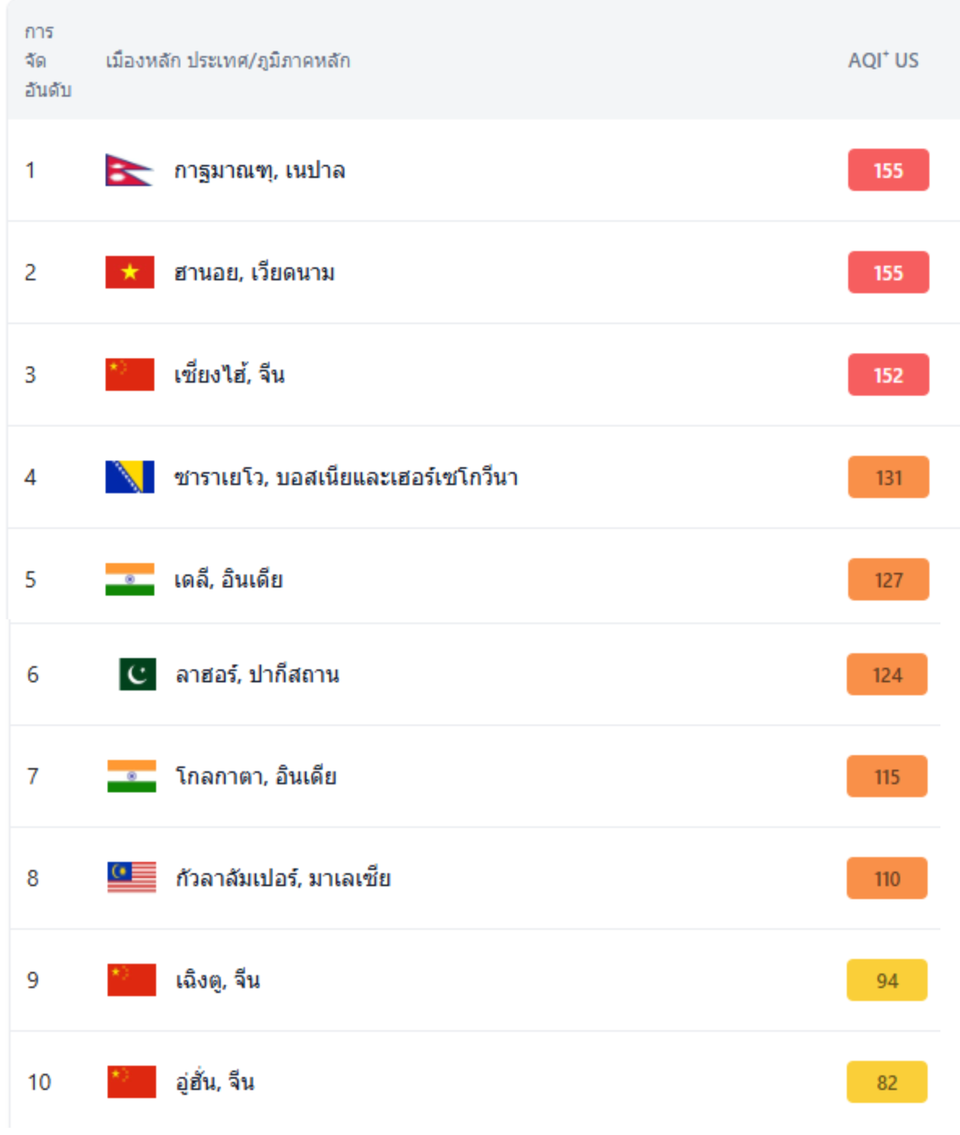Click the red 155 AQI badge for Kathmandu
Viewport: 960px width, 1135px height.
(888, 171)
